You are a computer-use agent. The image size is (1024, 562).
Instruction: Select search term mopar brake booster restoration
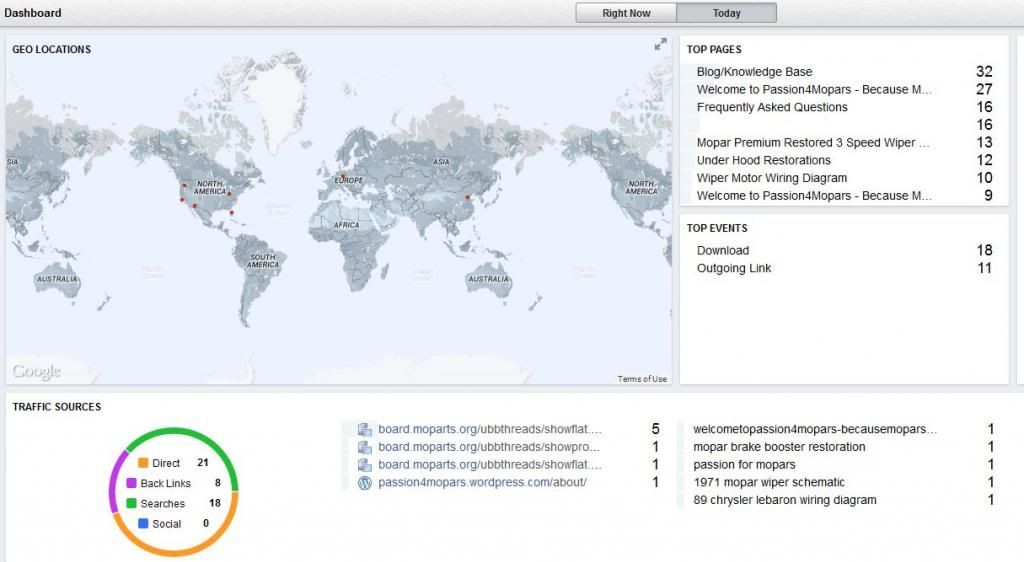point(779,447)
